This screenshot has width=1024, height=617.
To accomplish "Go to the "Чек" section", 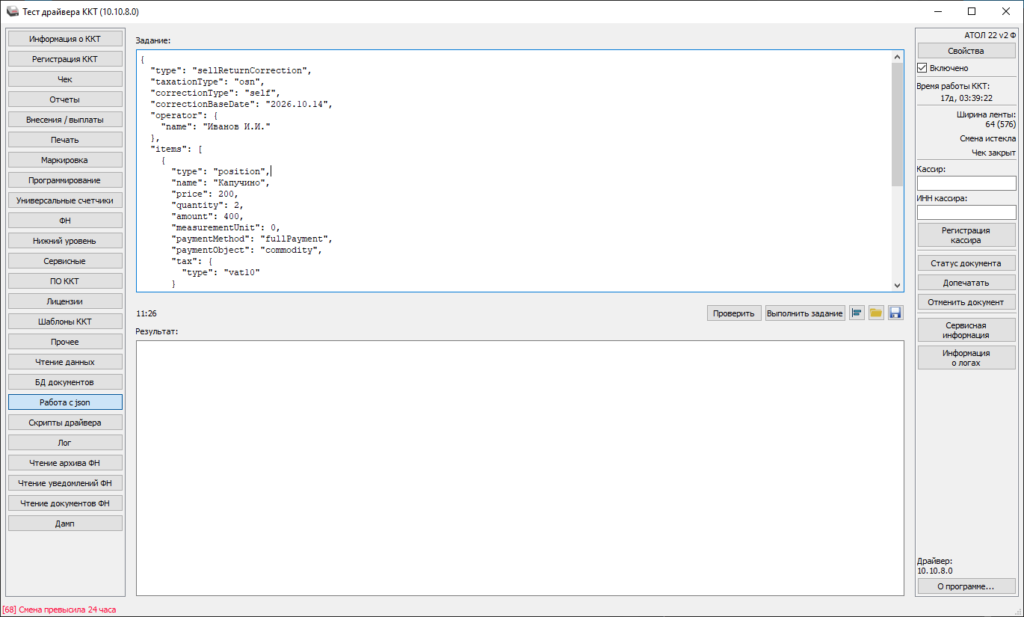I will [x=65, y=80].
